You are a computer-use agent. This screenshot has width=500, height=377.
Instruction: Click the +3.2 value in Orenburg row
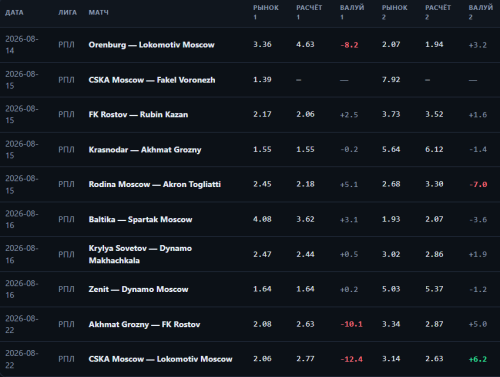(478, 45)
